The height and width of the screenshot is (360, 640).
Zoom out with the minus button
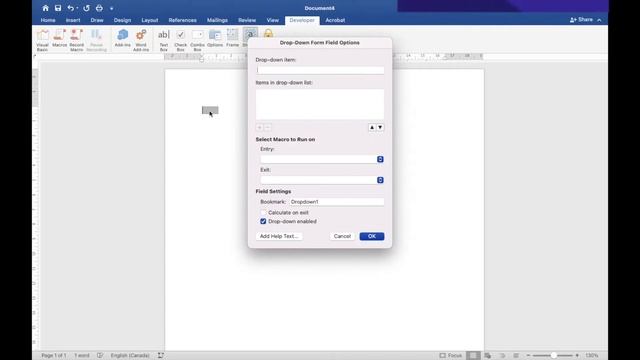coord(528,356)
